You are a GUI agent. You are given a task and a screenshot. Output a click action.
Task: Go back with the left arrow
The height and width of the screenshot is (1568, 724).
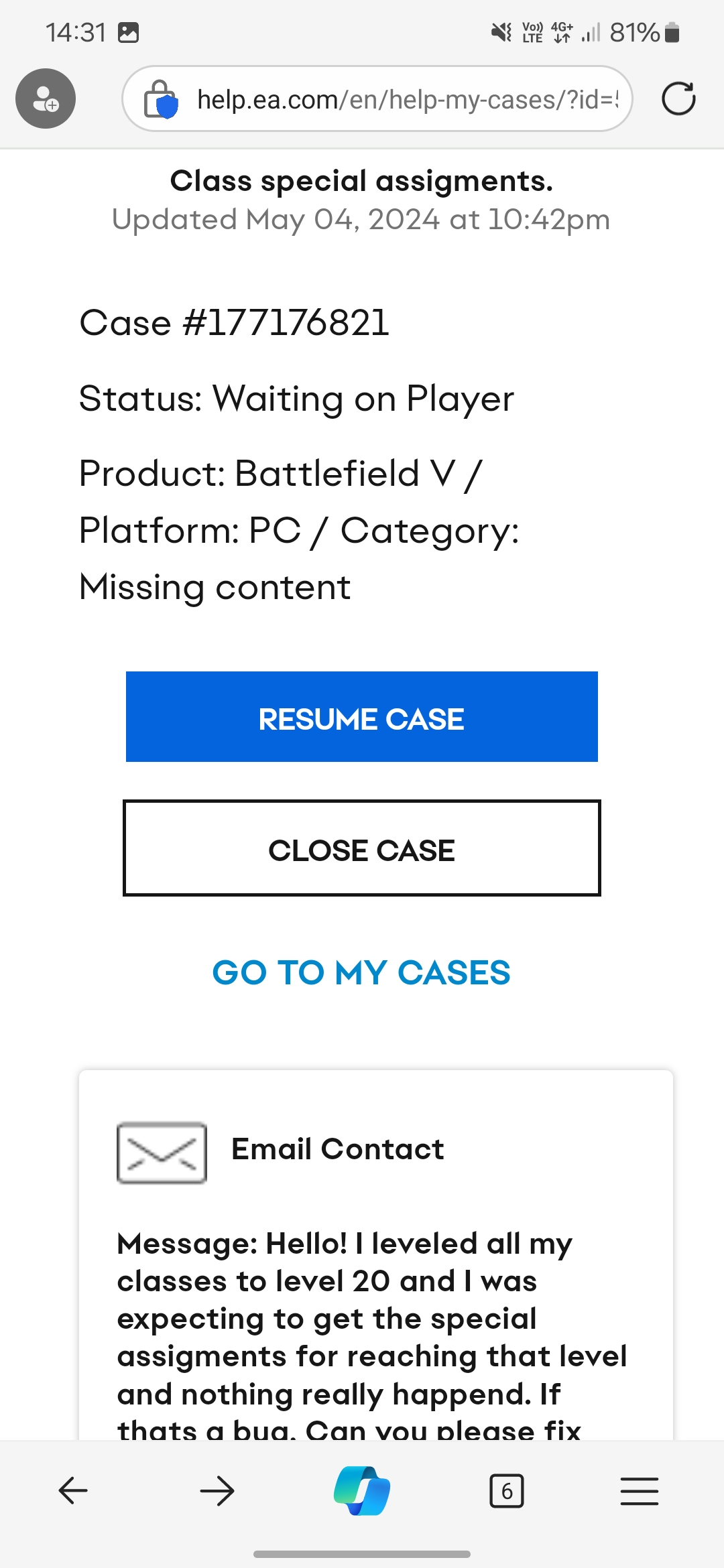[x=73, y=1491]
